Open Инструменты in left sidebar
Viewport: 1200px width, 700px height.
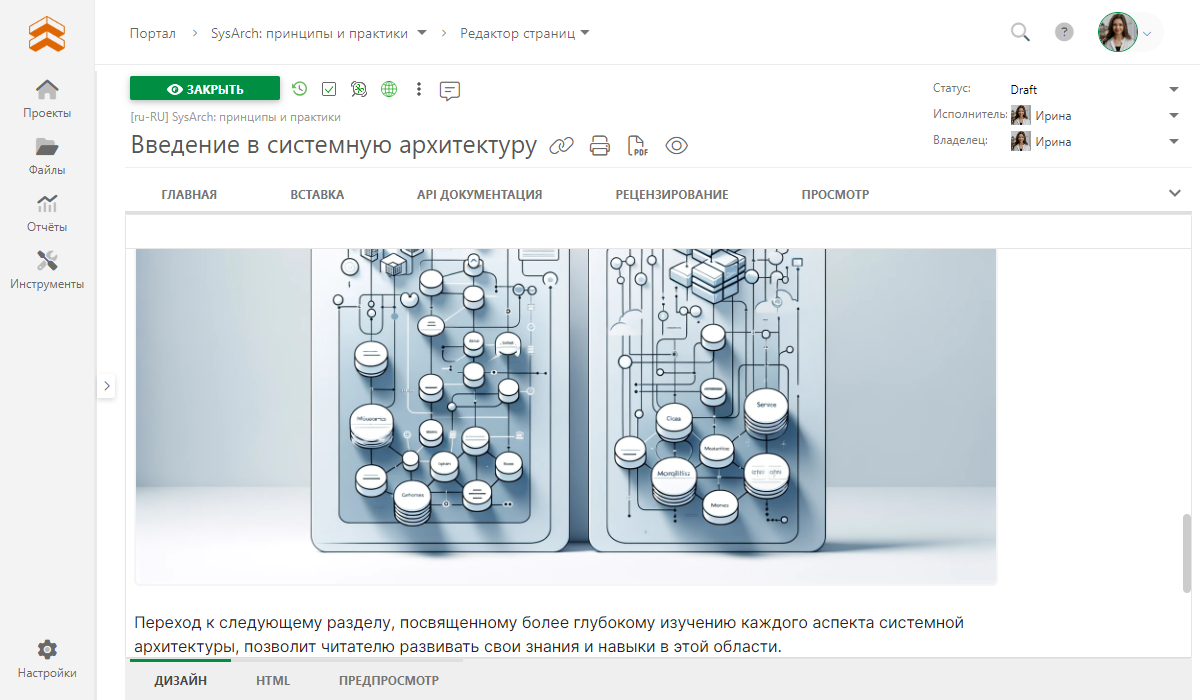[47, 270]
